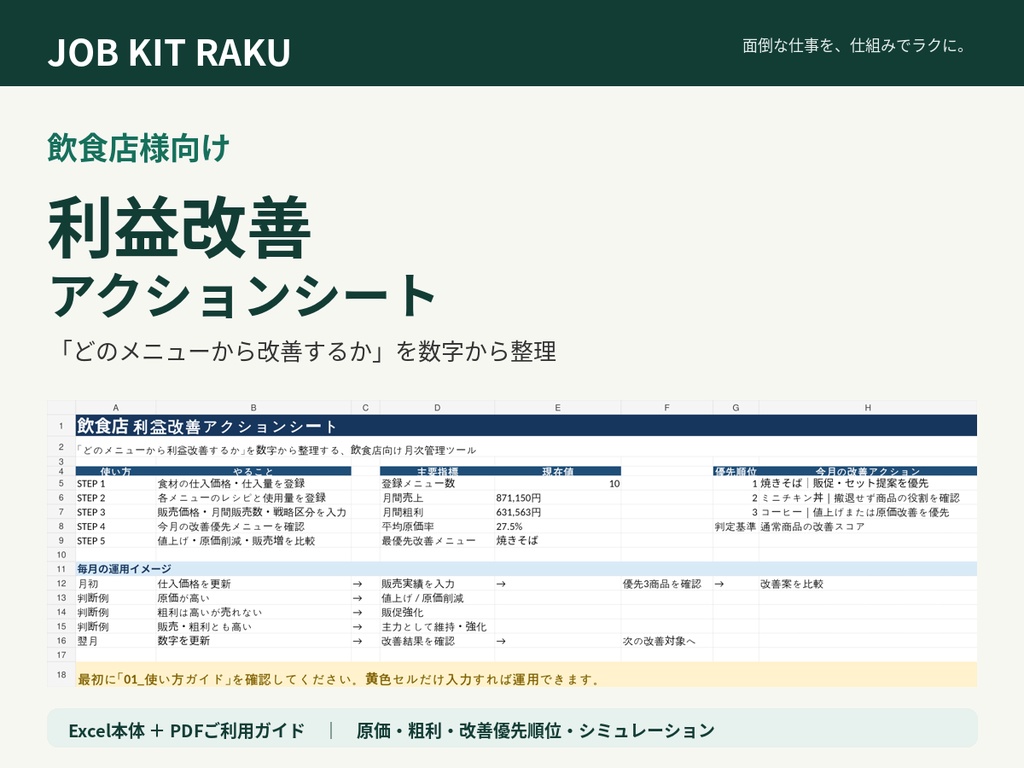The width and height of the screenshot is (1024, 768).
Task: Click cell 販売価格・月間販売数・戦略区分を入力
Action: [x=252, y=512]
